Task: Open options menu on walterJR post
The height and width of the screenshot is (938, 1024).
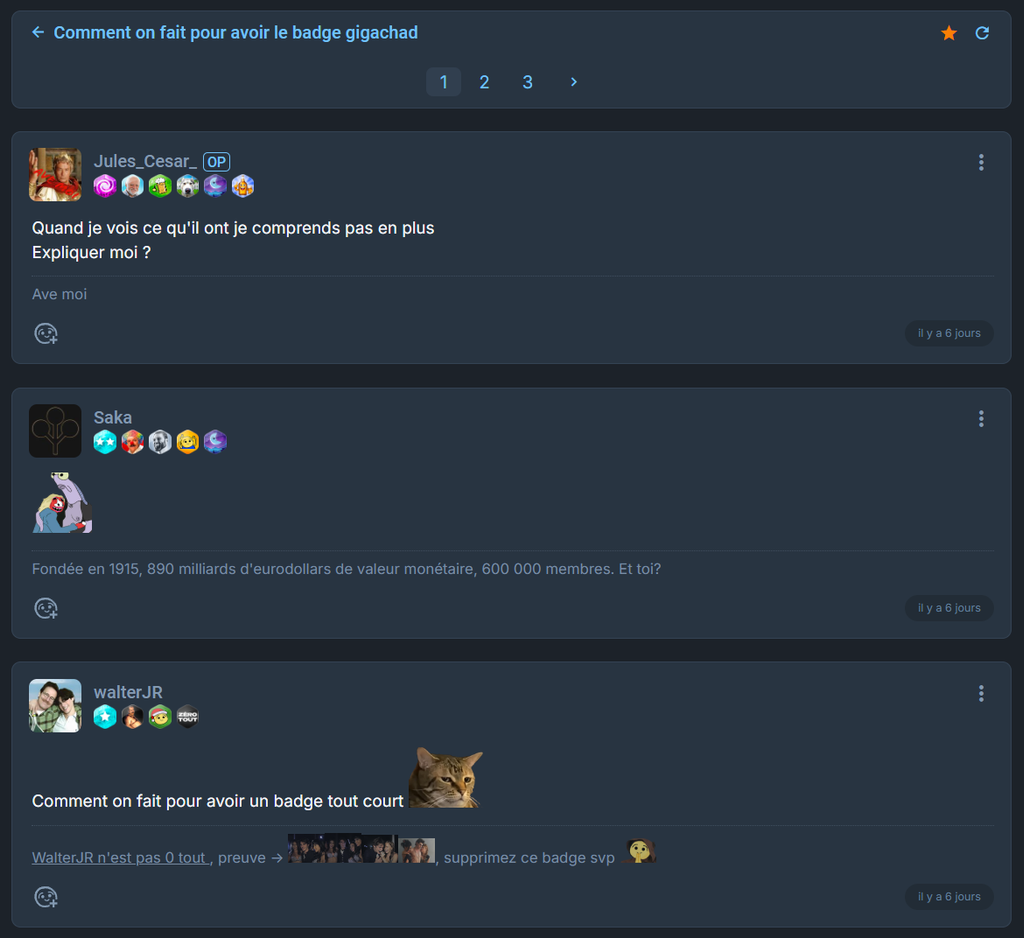Action: 981,694
